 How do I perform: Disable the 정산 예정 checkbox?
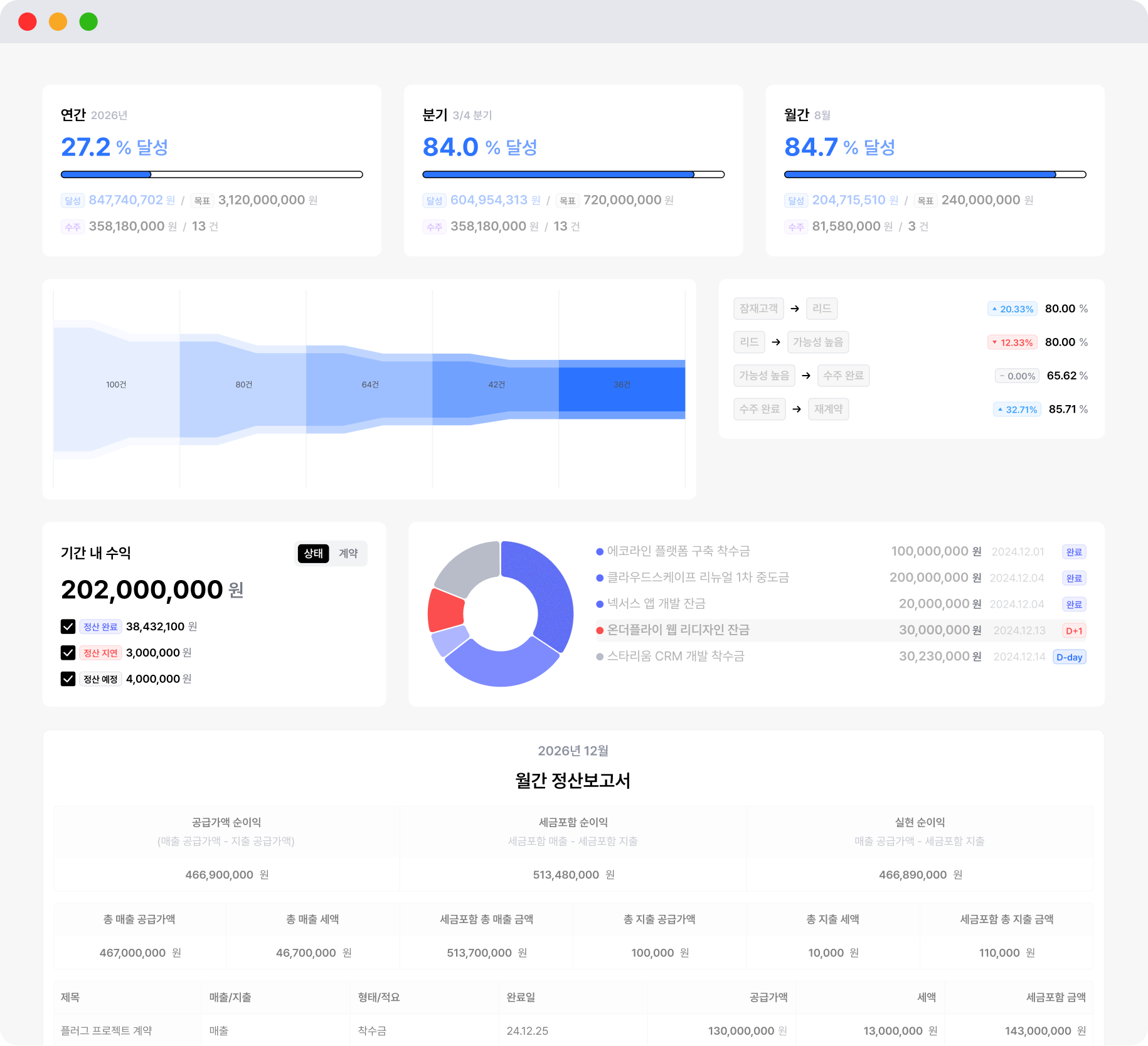point(68,679)
